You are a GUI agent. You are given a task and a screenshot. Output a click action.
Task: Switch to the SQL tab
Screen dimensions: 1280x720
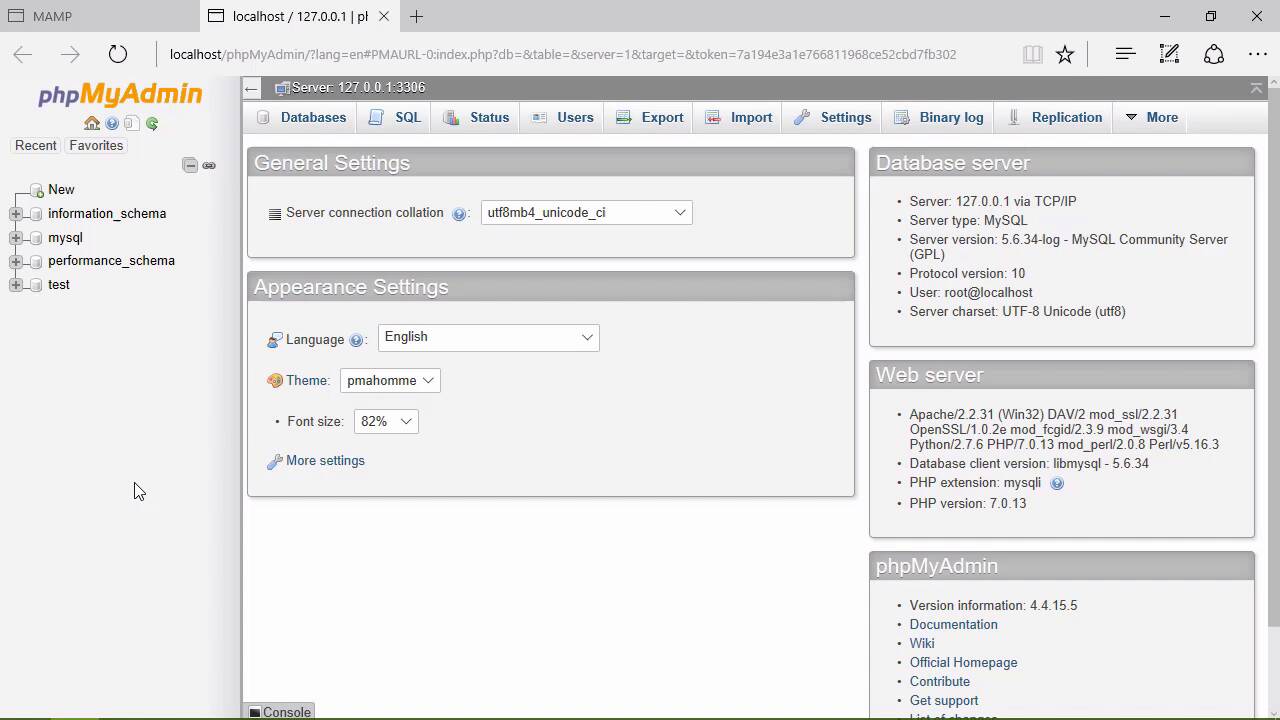tap(395, 117)
